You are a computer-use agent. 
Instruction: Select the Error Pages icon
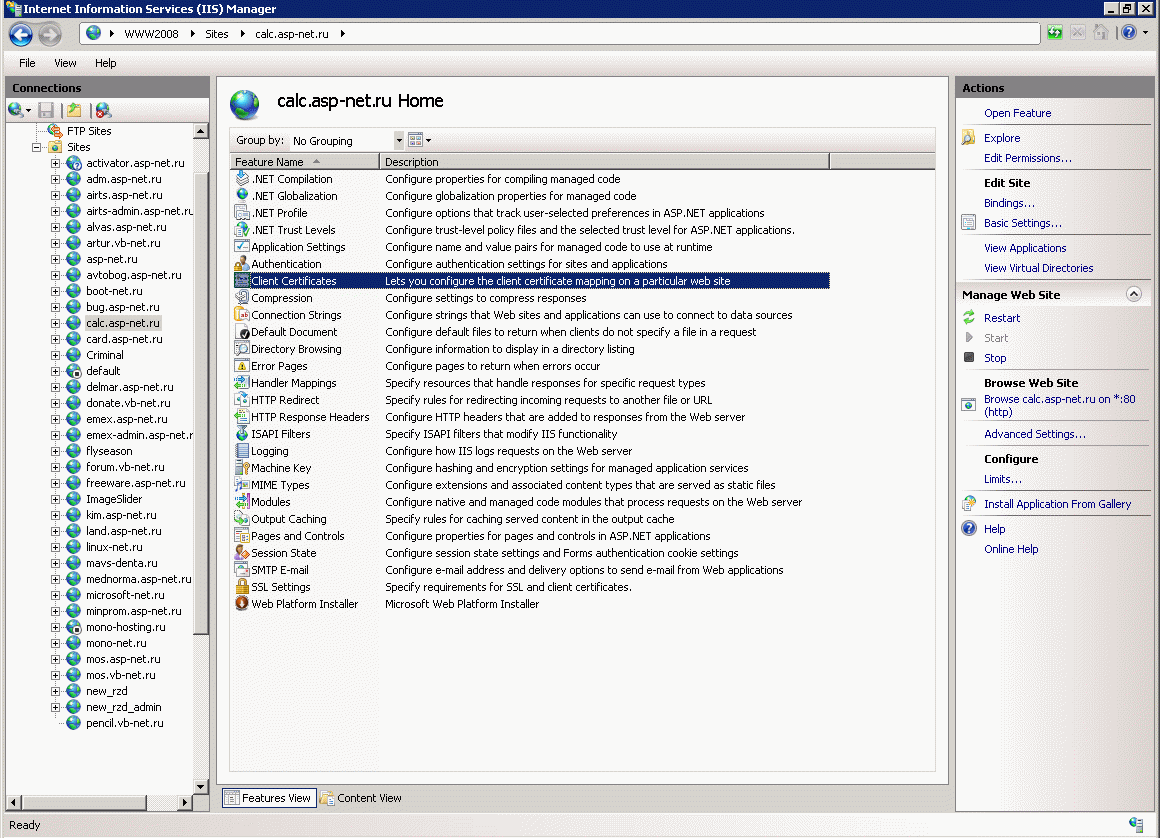242,366
